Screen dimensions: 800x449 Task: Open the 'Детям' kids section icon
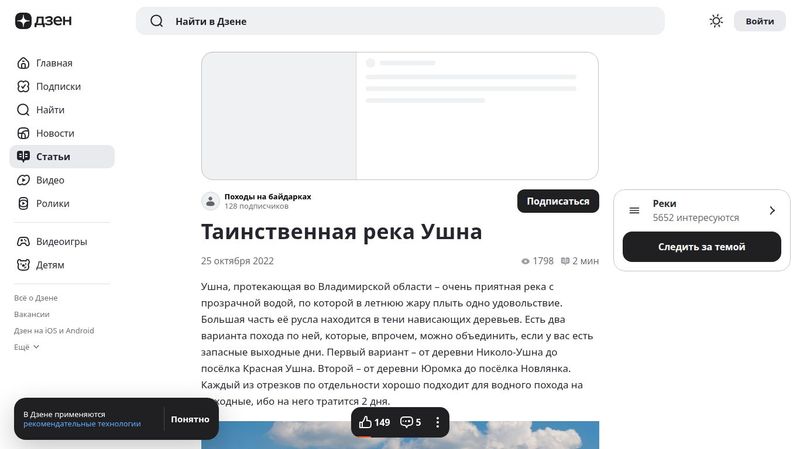24,265
